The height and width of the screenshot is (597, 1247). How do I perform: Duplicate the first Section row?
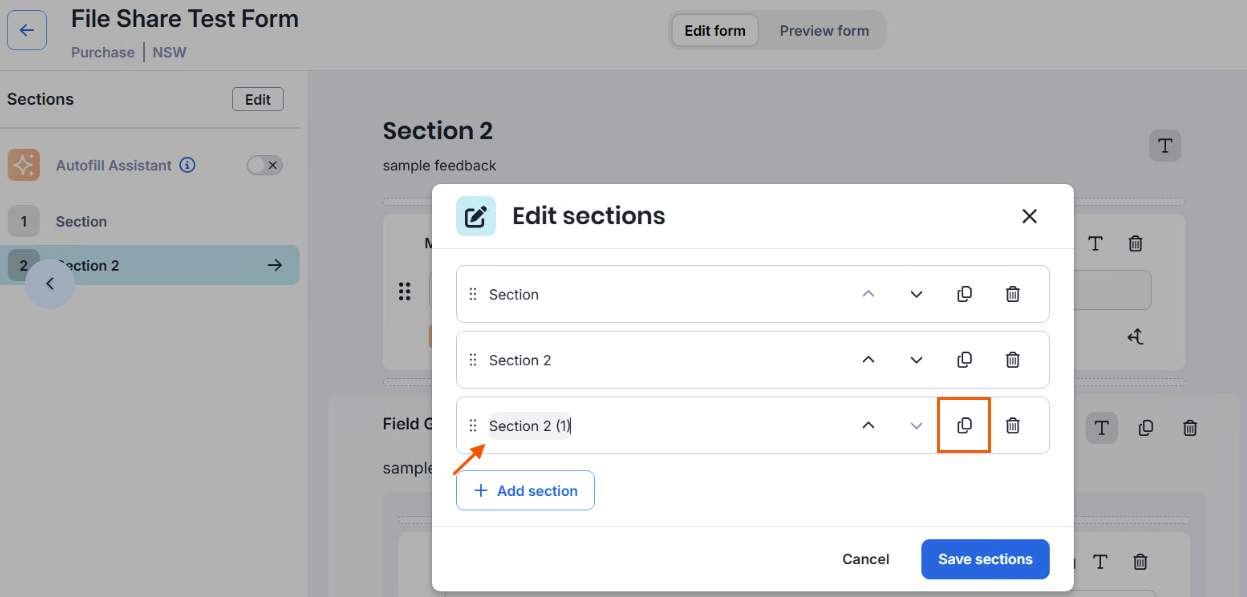(x=964, y=294)
